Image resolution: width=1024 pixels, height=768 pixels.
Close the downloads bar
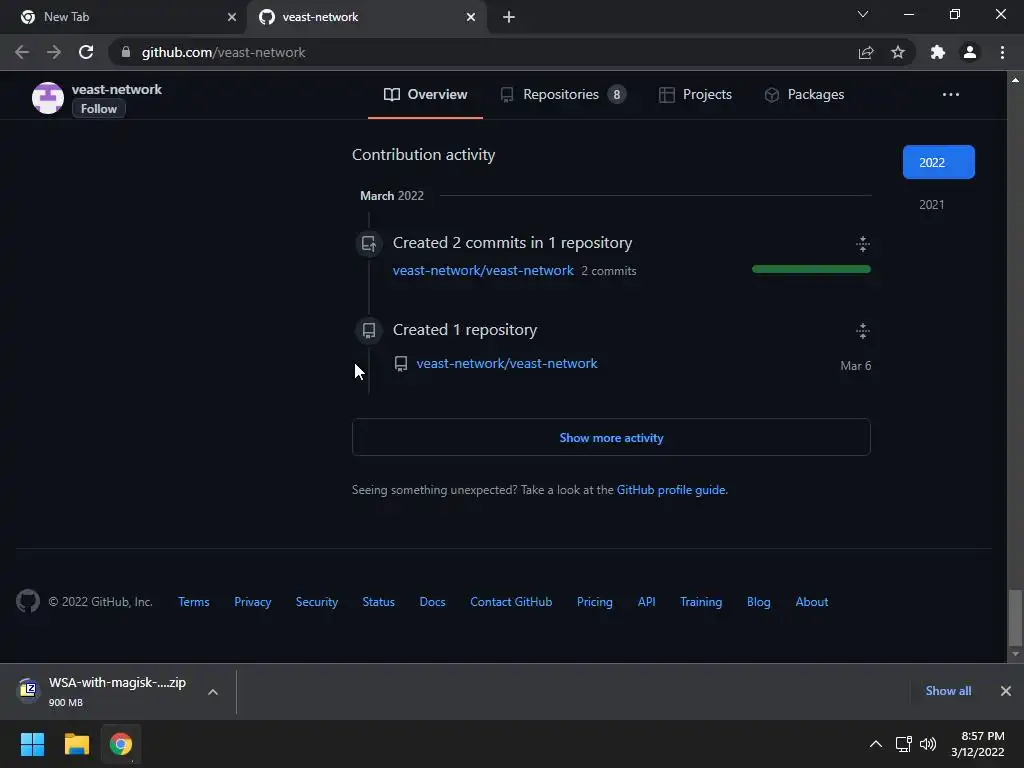pyautogui.click(x=1006, y=691)
